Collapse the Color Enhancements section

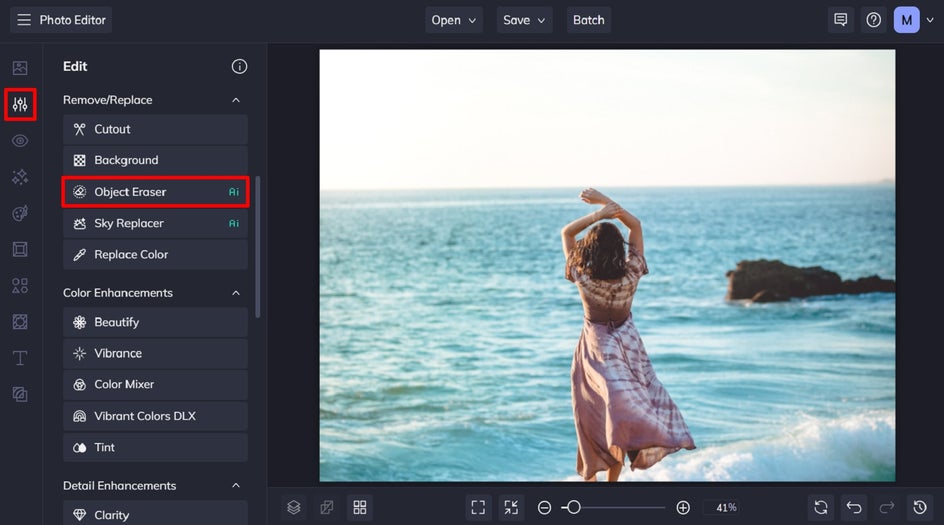click(236, 293)
